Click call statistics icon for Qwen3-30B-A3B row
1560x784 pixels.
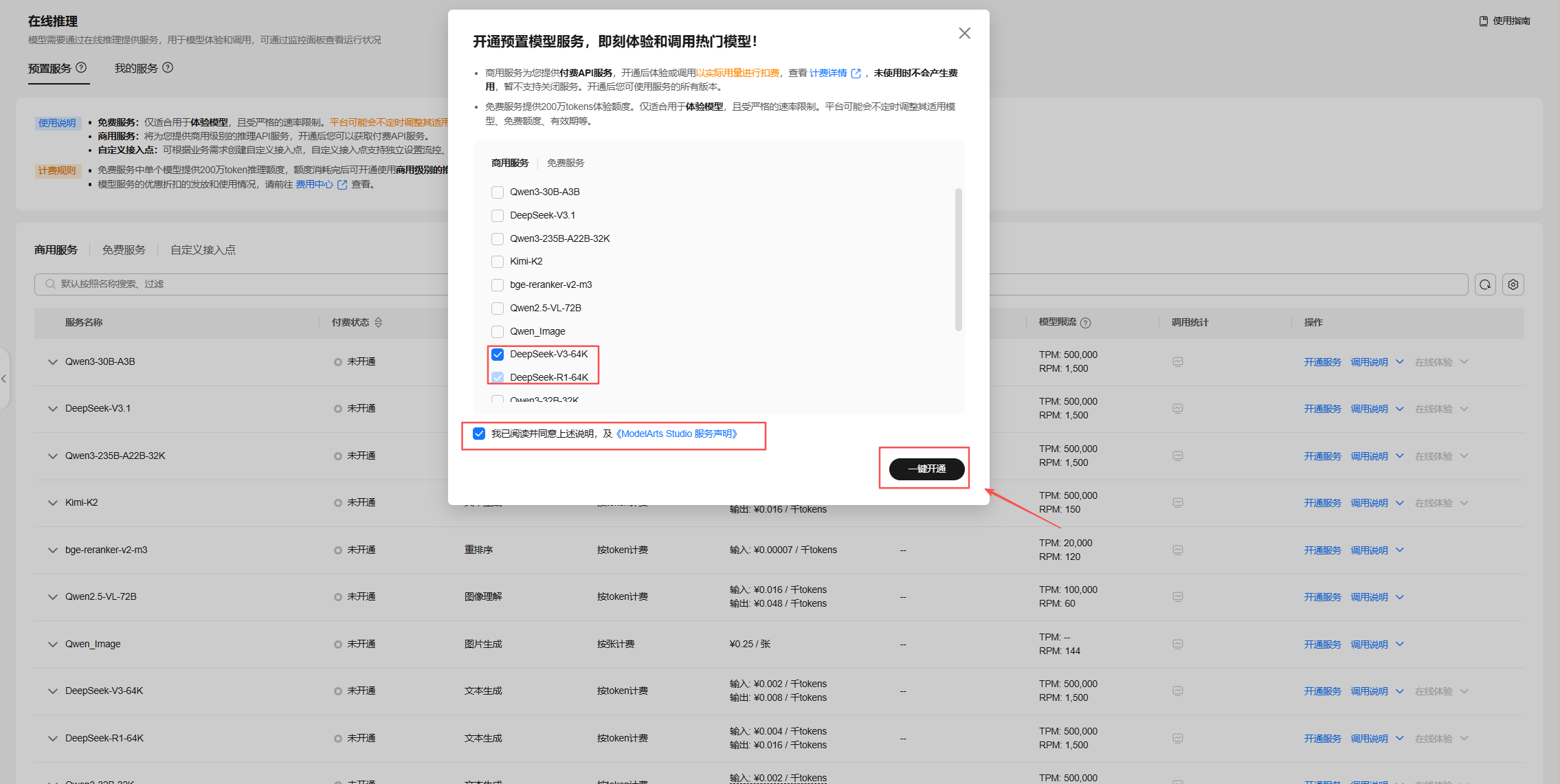pyautogui.click(x=1177, y=362)
